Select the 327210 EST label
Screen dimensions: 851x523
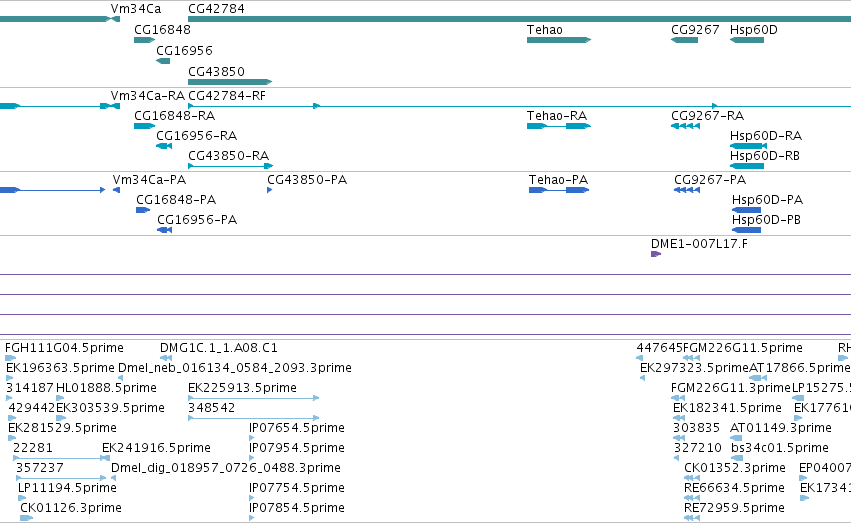click(698, 448)
